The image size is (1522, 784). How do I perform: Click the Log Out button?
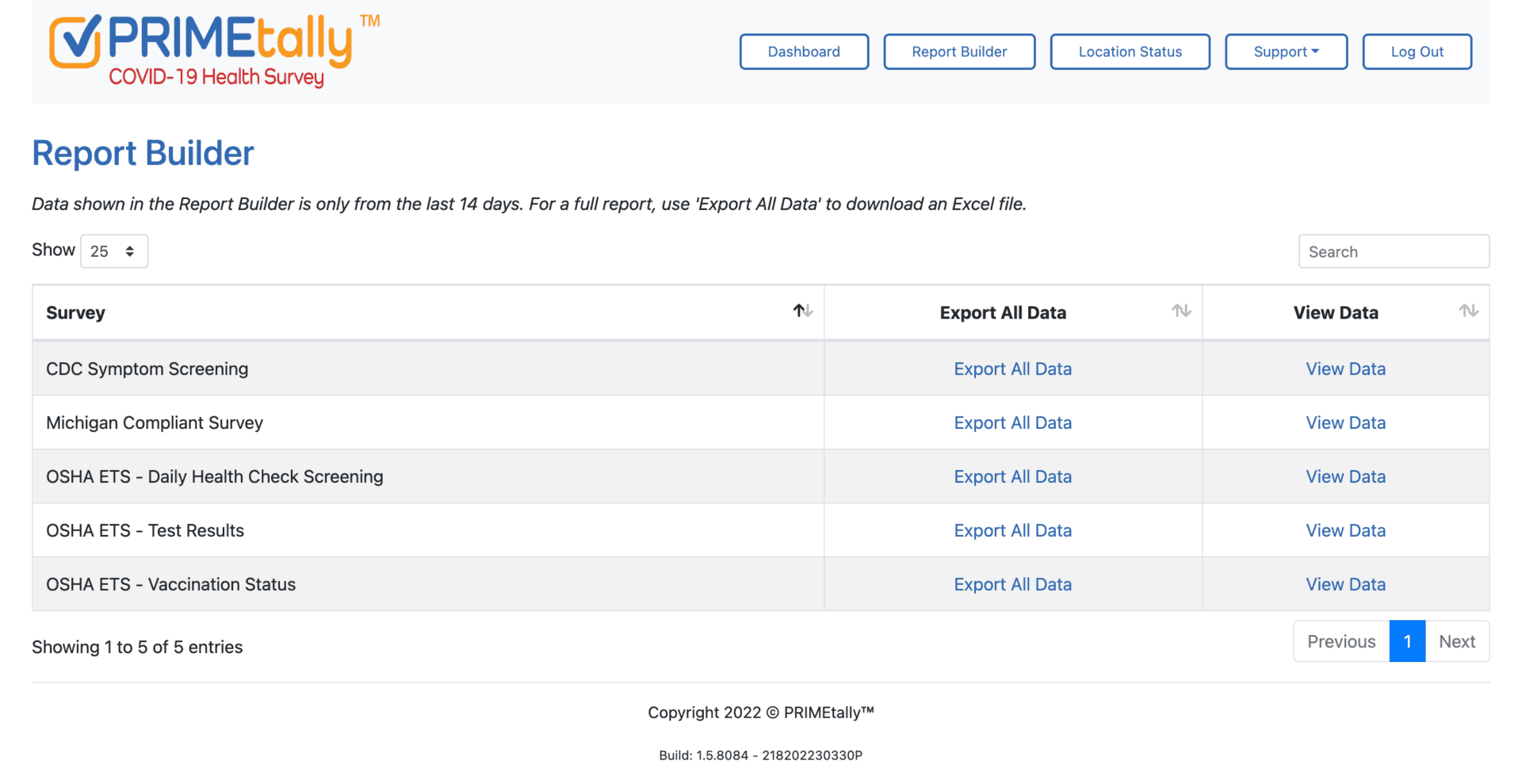point(1417,52)
